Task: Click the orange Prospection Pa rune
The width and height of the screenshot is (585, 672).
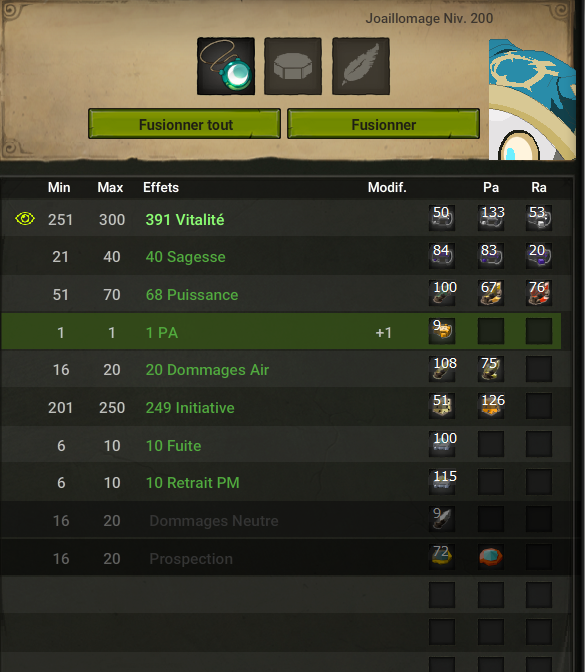Action: (x=491, y=557)
